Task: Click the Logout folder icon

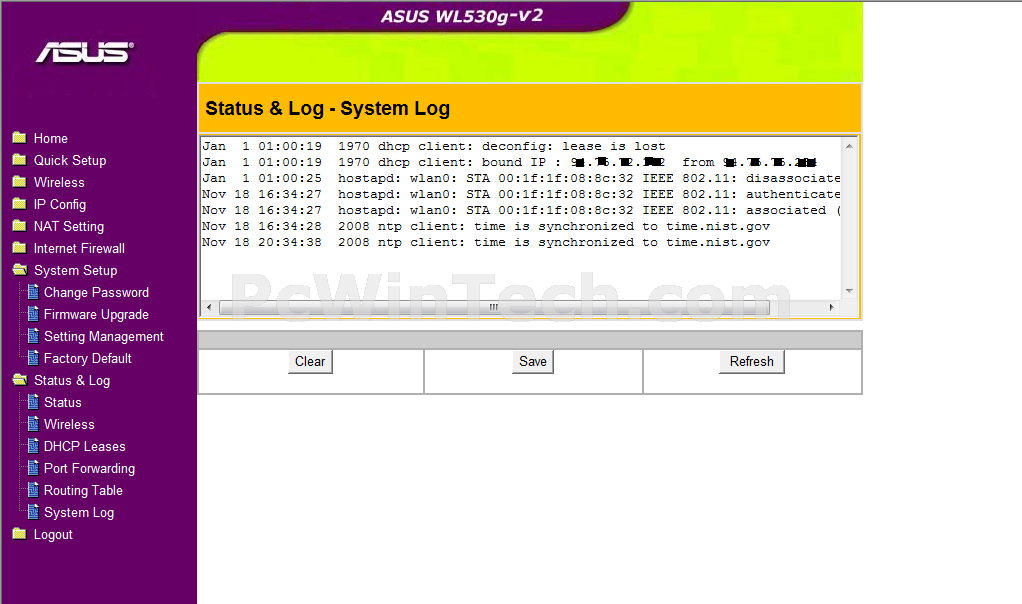Action: [x=20, y=534]
